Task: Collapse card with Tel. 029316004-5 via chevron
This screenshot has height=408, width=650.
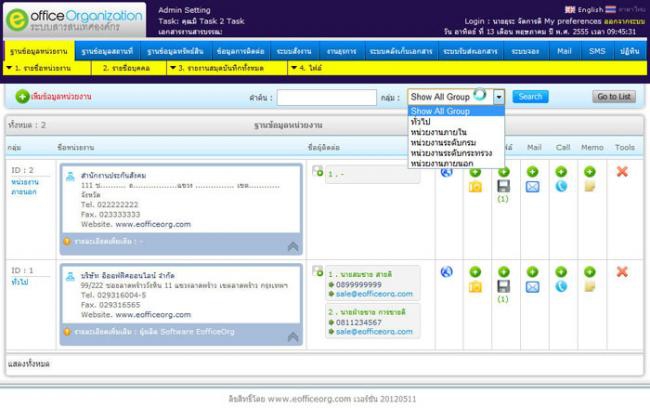Action: coord(293,337)
